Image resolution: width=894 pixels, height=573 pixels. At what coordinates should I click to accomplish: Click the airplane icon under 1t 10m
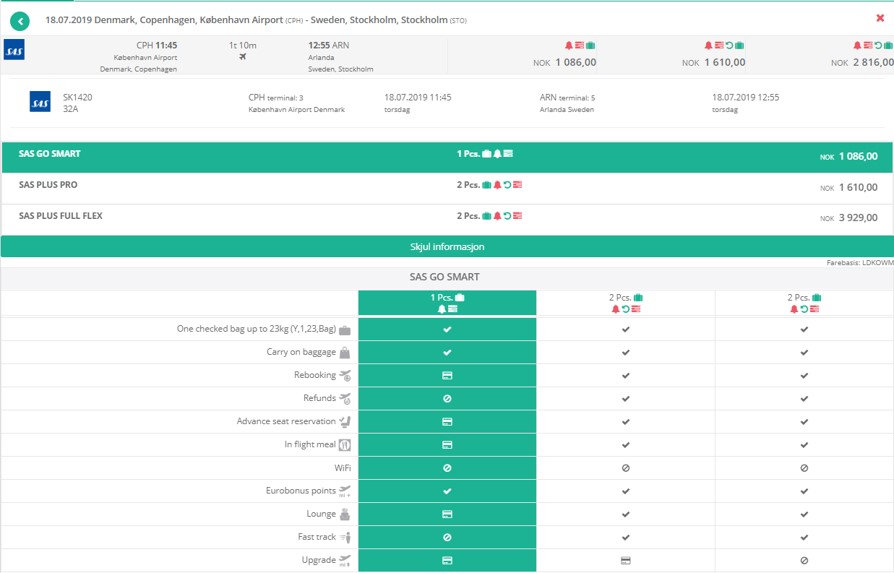pyautogui.click(x=243, y=56)
